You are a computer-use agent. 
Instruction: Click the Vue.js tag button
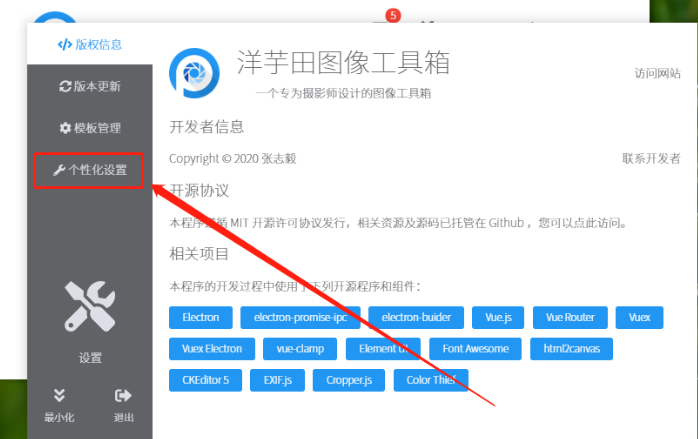[498, 317]
